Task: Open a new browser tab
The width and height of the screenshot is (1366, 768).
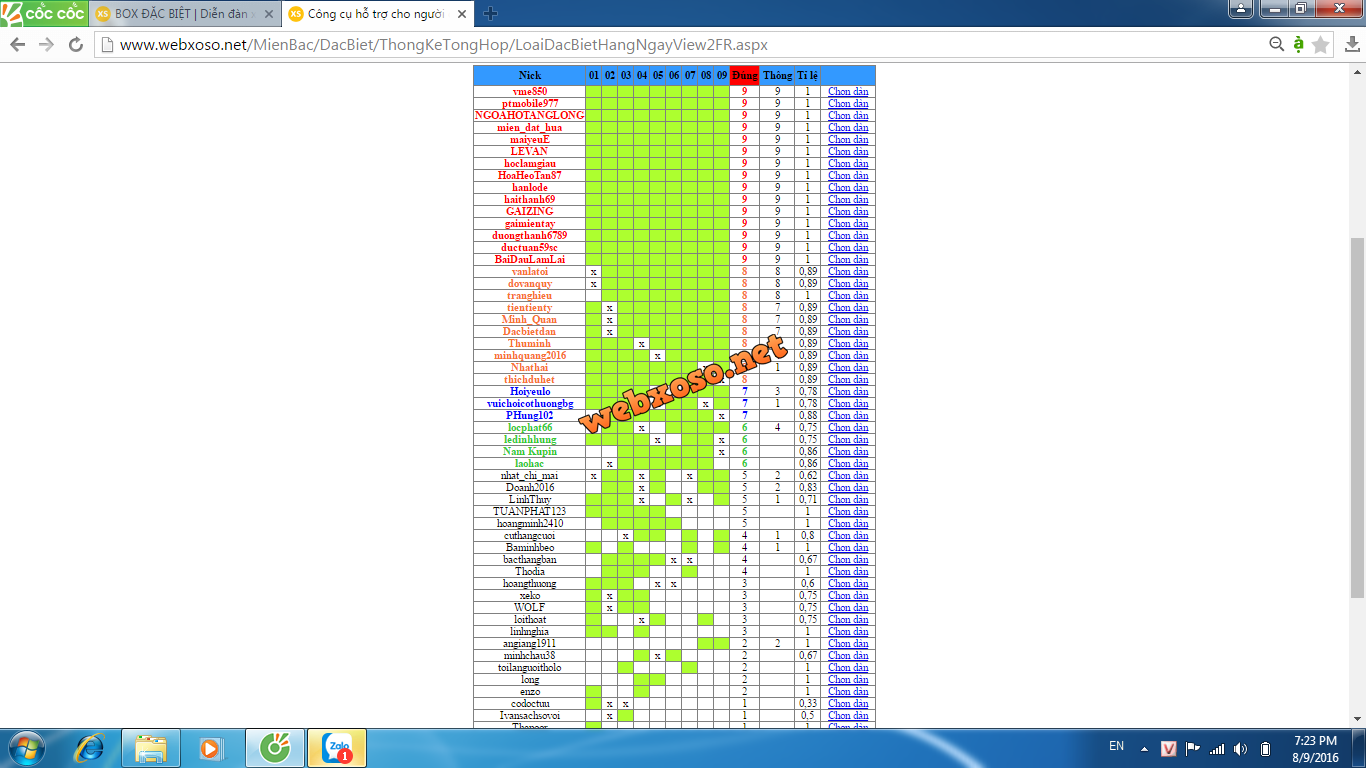Action: coord(490,14)
